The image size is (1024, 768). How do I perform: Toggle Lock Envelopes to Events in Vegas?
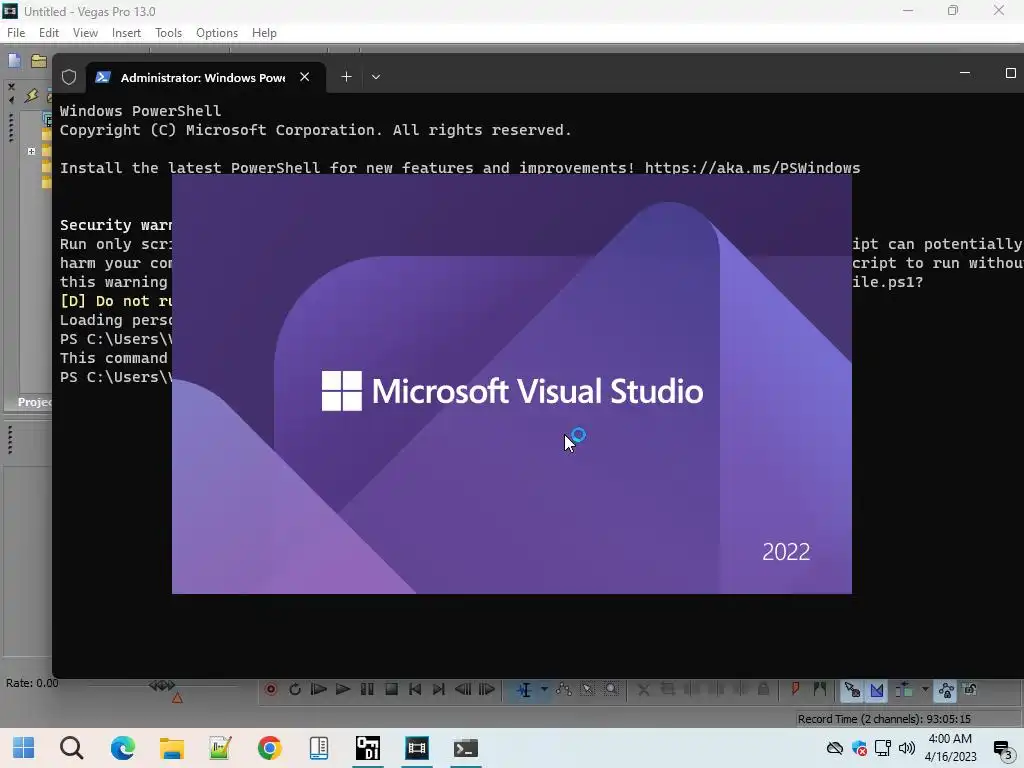[946, 690]
